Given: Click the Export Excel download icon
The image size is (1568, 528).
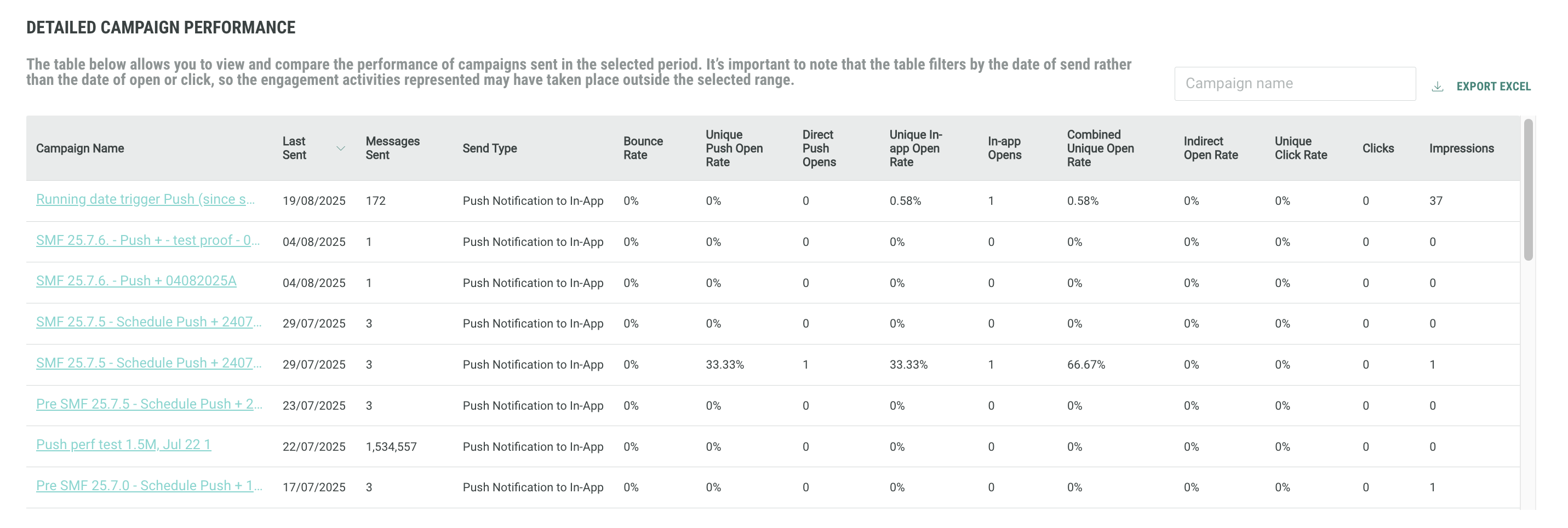Looking at the screenshot, I should 1437,87.
